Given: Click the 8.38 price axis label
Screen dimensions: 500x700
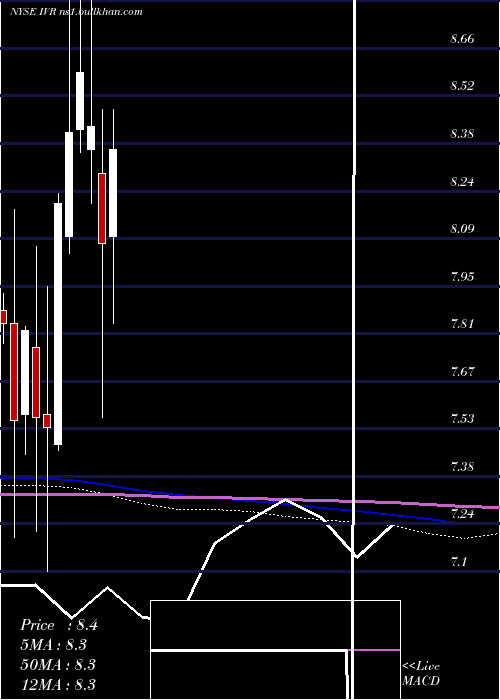Looking at the screenshot, I should click(462, 133).
